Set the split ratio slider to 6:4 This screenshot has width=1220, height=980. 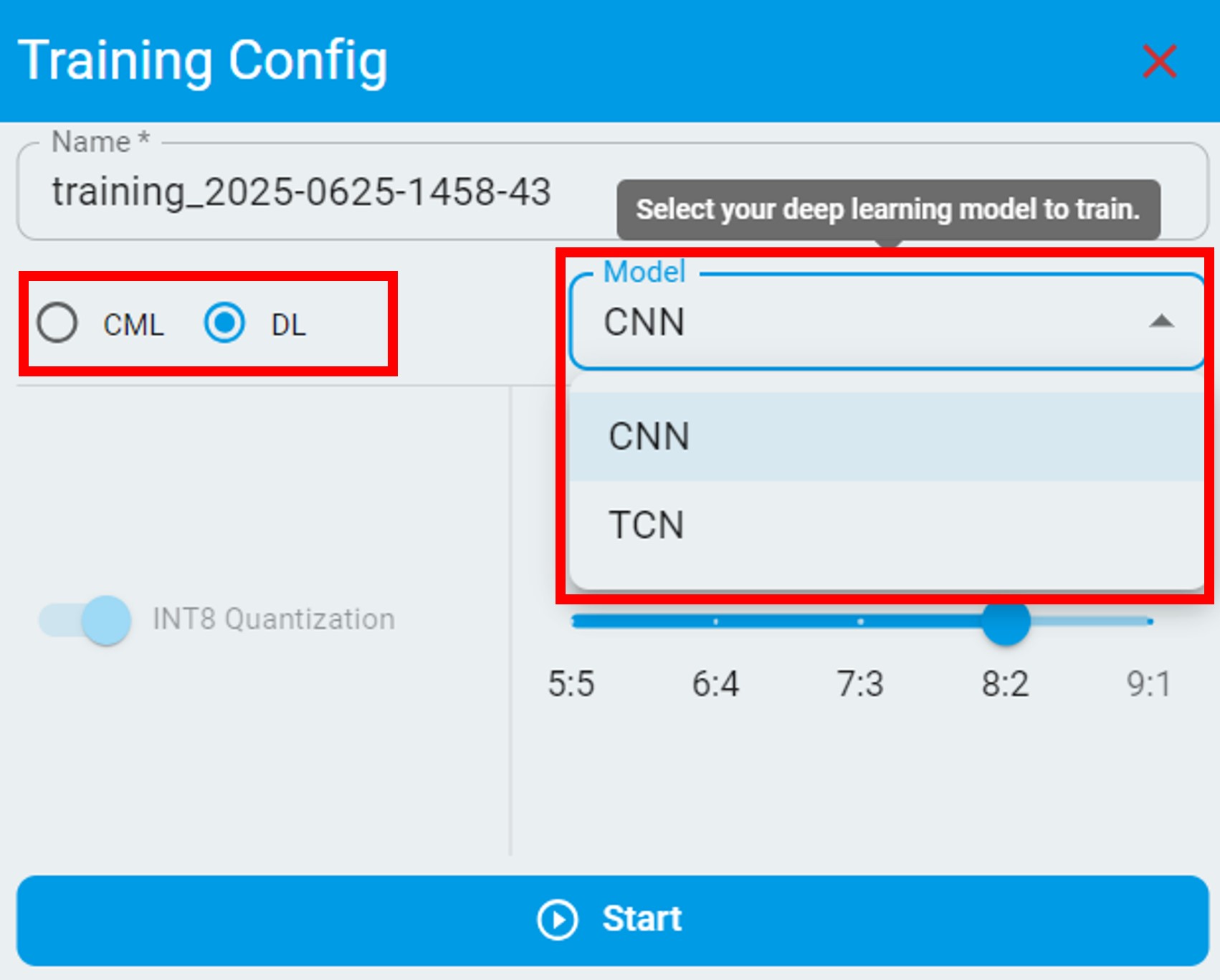coord(716,622)
